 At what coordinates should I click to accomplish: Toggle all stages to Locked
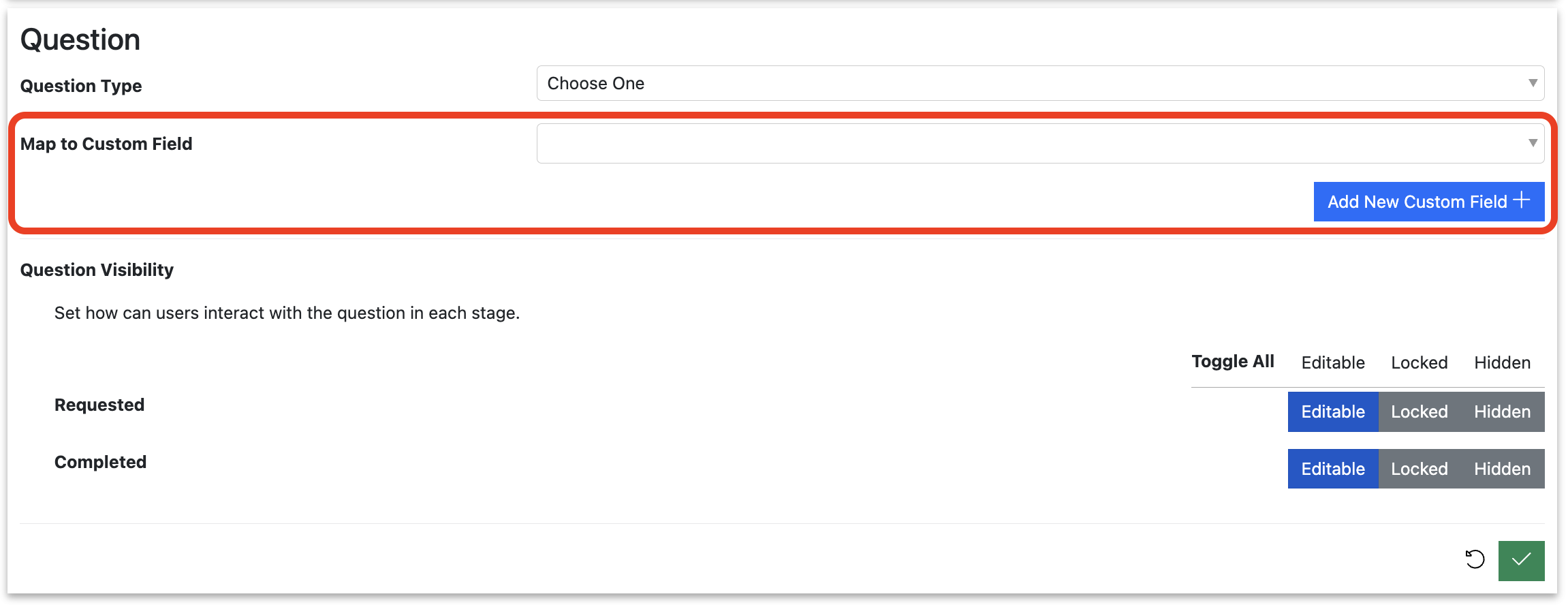[x=1420, y=362]
